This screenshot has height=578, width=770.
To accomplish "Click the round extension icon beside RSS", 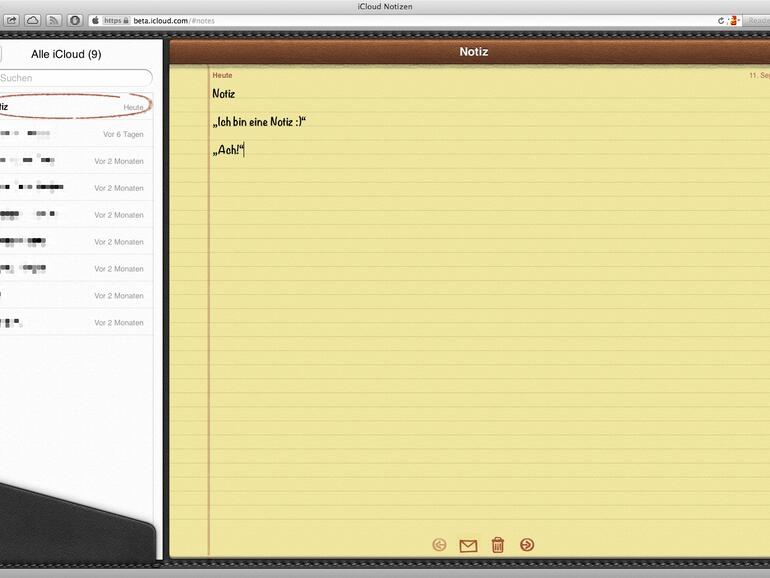I will 75,21.
